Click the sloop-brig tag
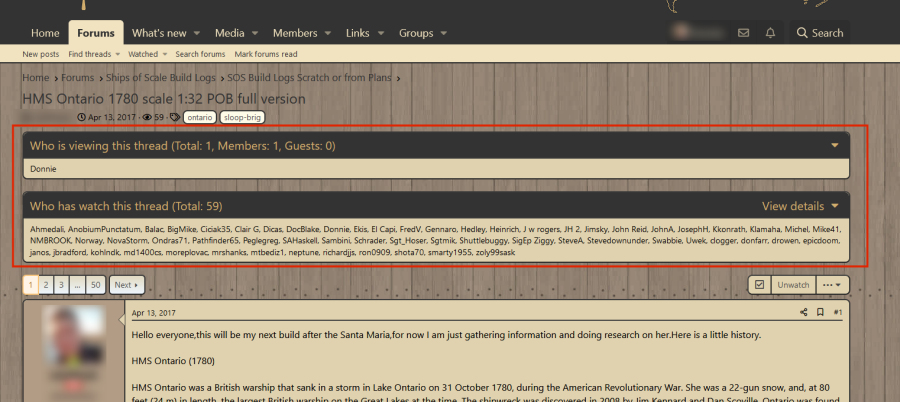900x402 pixels. point(242,117)
